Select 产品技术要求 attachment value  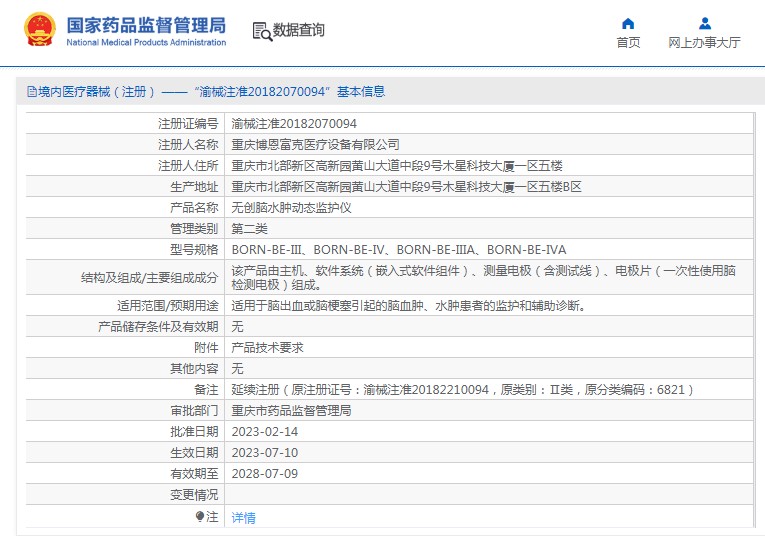pyautogui.click(x=267, y=347)
